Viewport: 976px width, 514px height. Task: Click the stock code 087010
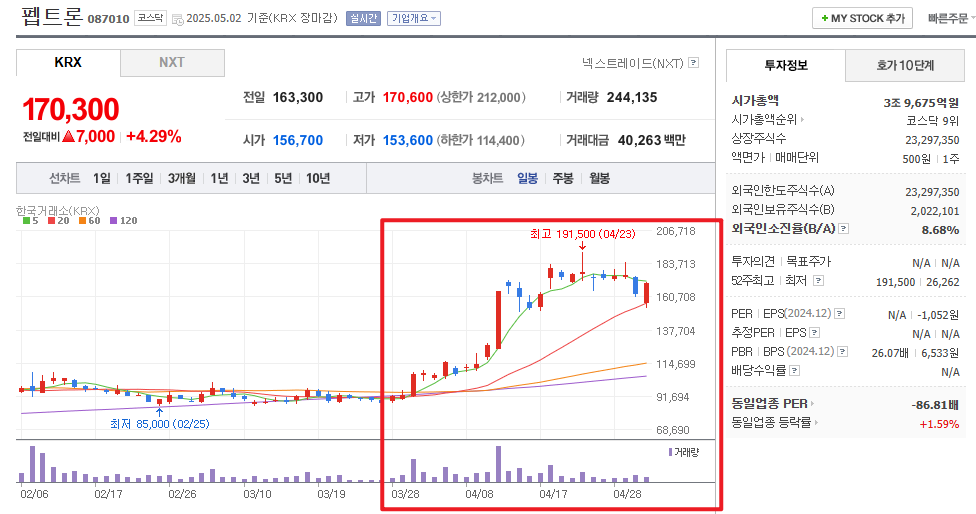(x=108, y=19)
